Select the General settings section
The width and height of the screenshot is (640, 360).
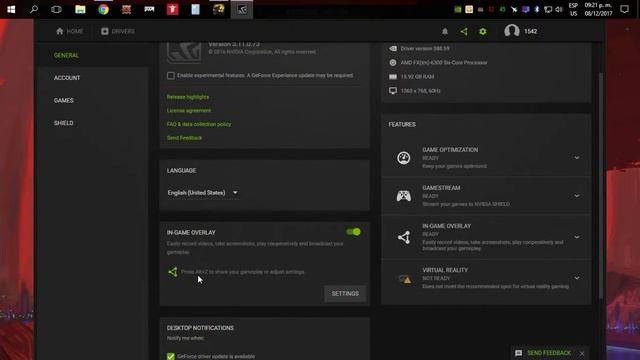pyautogui.click(x=66, y=55)
